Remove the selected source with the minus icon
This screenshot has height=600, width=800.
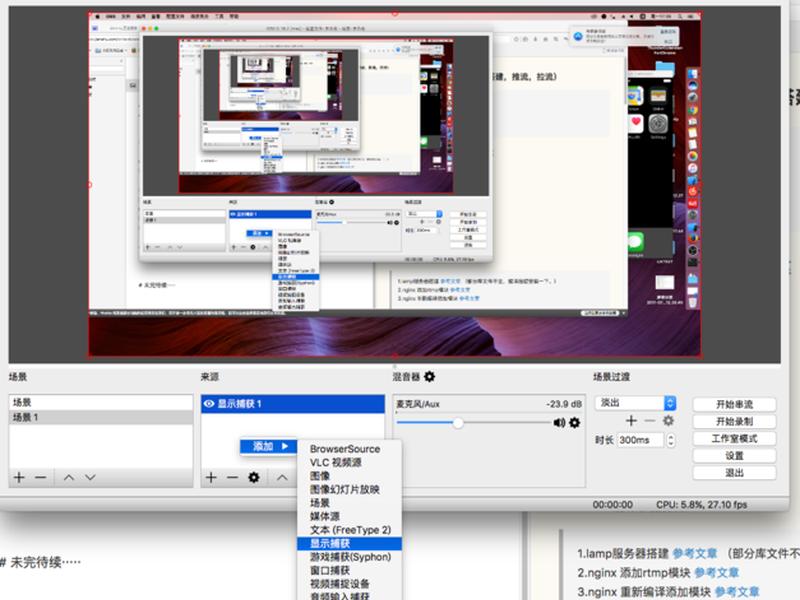pyautogui.click(x=233, y=478)
